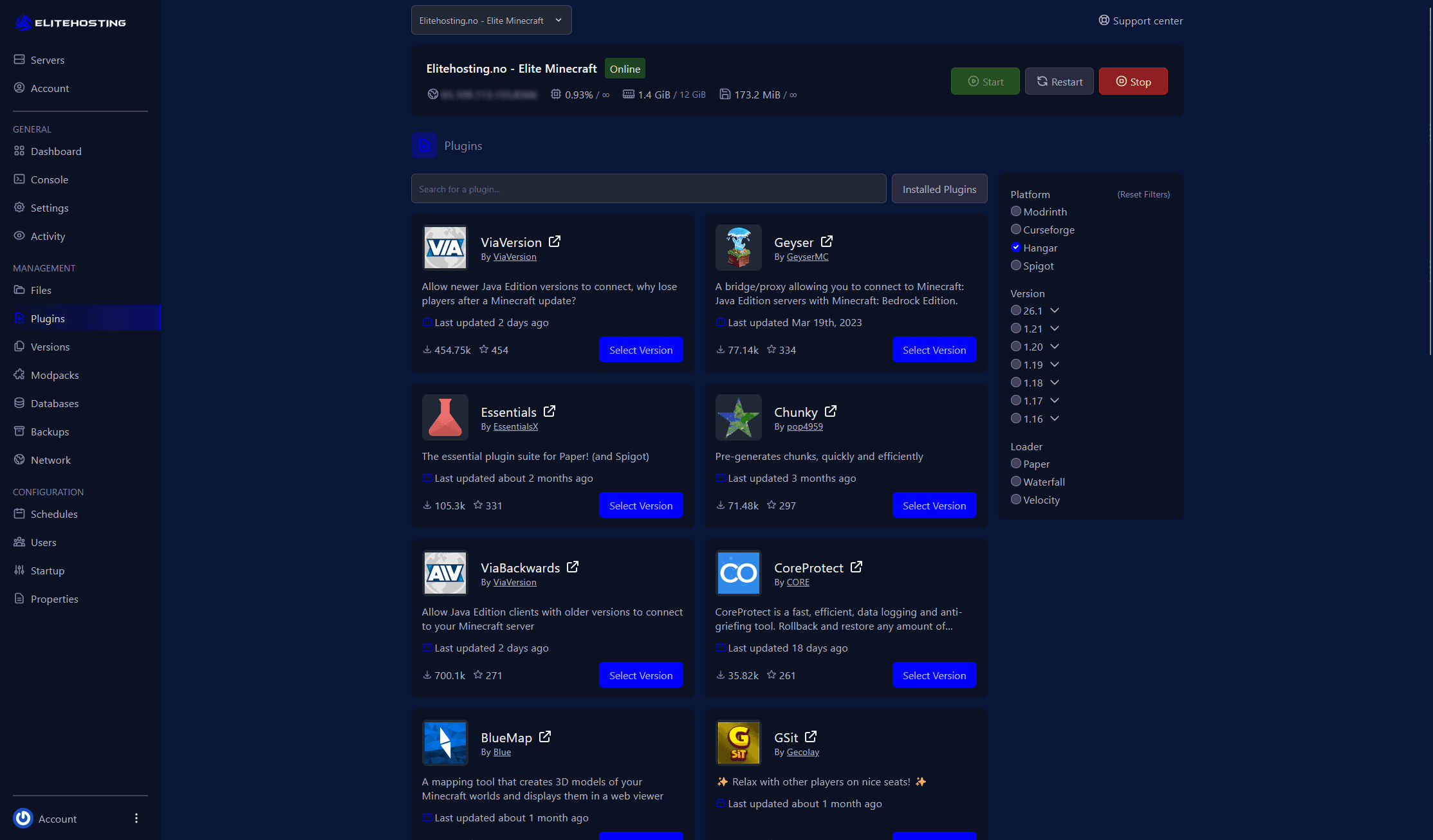Select Curseforge platform filter

click(1016, 229)
